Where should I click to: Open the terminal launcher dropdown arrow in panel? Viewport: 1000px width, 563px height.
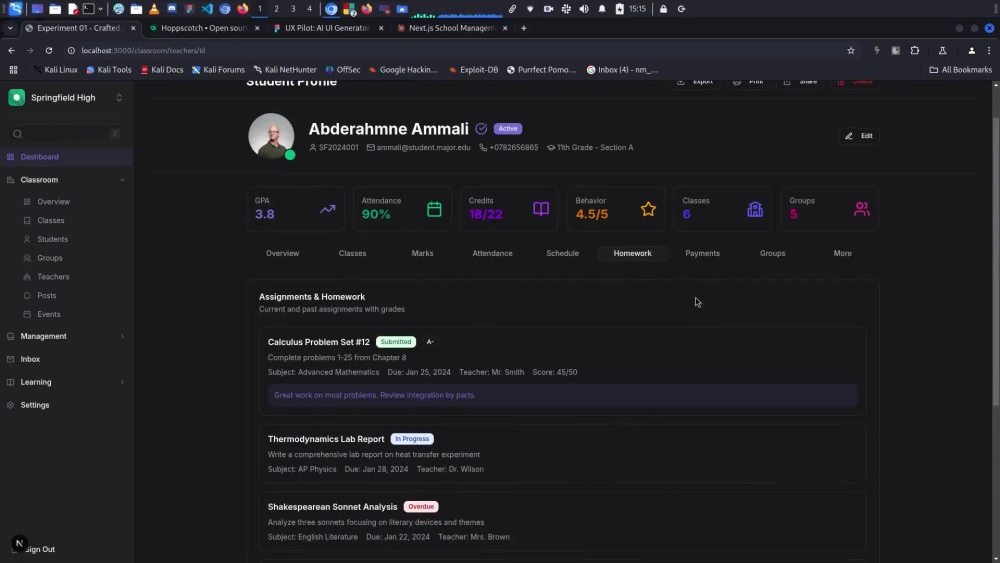[100, 9]
